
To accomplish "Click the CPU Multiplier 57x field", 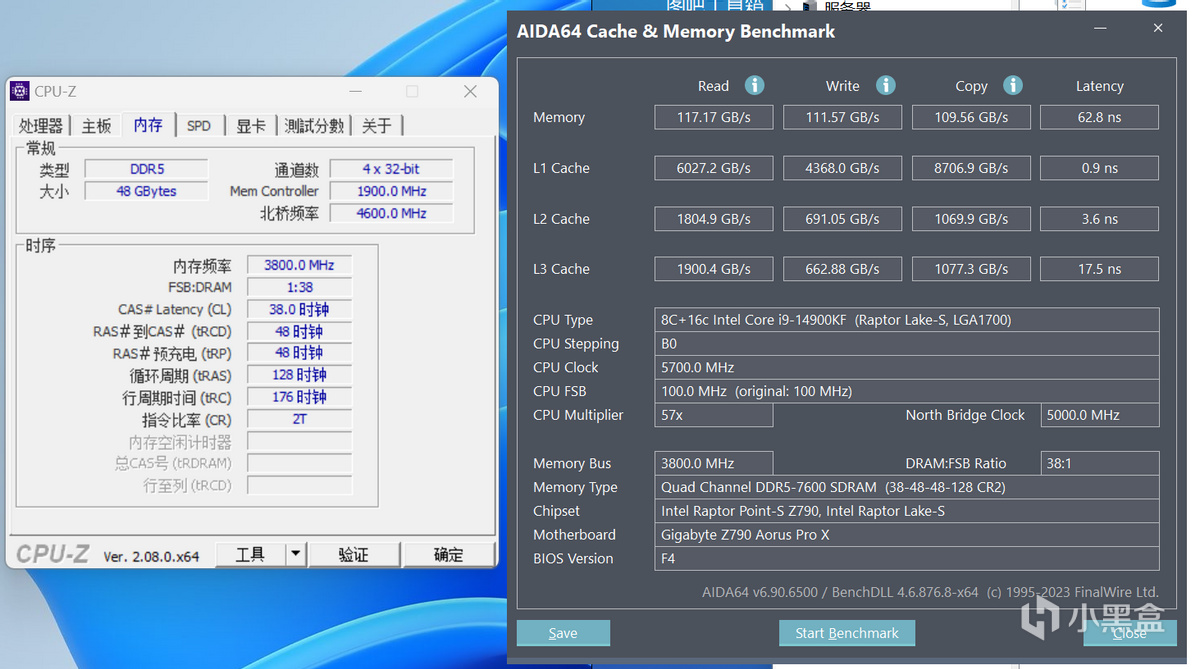I will coord(714,415).
